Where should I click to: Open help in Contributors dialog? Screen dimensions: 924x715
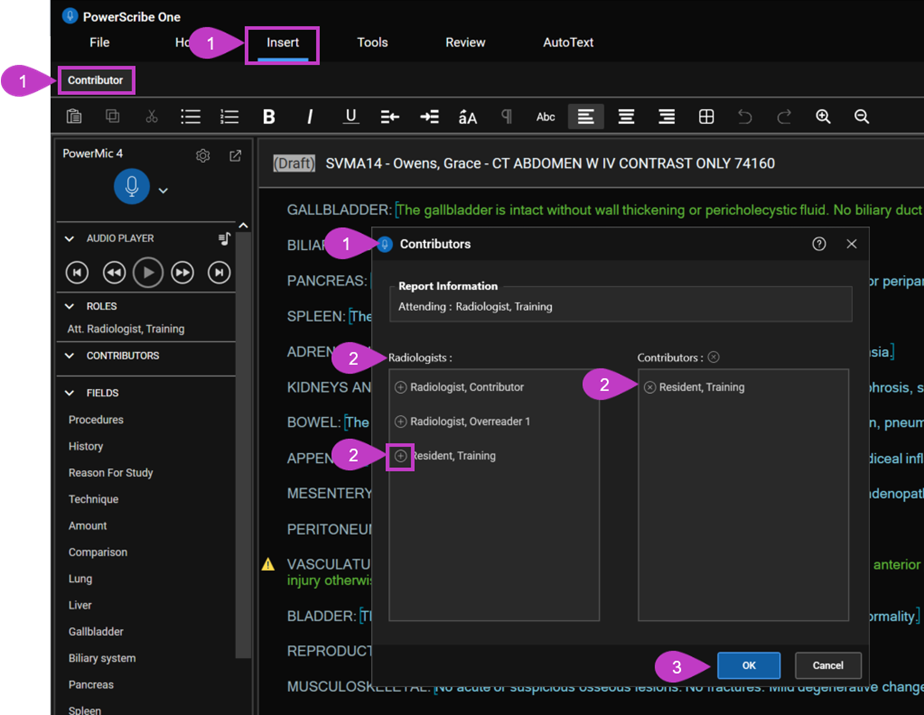click(x=819, y=244)
